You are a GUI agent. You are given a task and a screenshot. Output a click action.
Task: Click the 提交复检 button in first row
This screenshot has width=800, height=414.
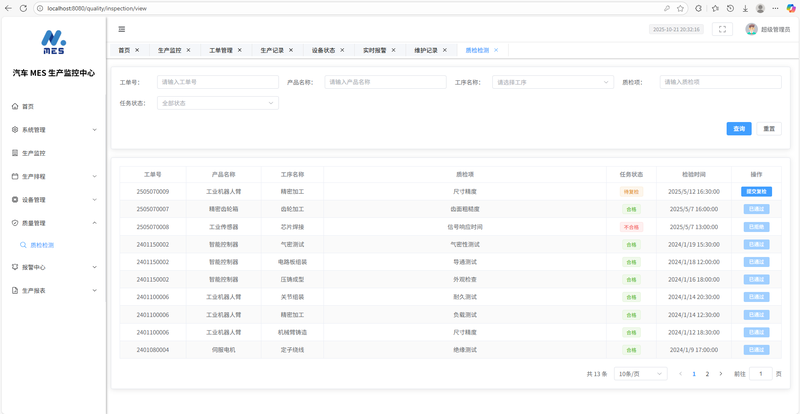[756, 192]
